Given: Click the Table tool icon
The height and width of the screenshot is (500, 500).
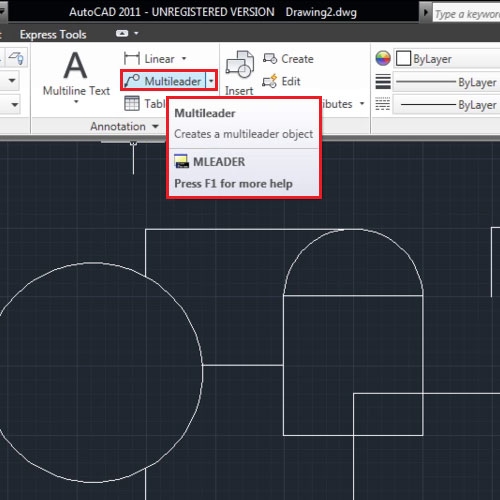Looking at the screenshot, I should coord(132,103).
